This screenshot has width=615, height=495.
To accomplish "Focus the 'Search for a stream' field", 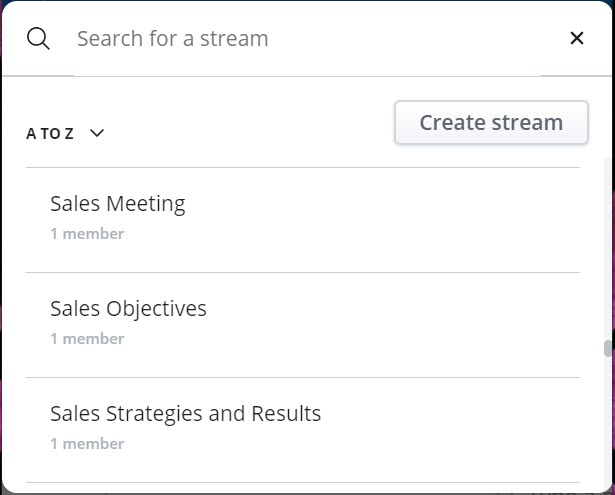I will tap(308, 38).
